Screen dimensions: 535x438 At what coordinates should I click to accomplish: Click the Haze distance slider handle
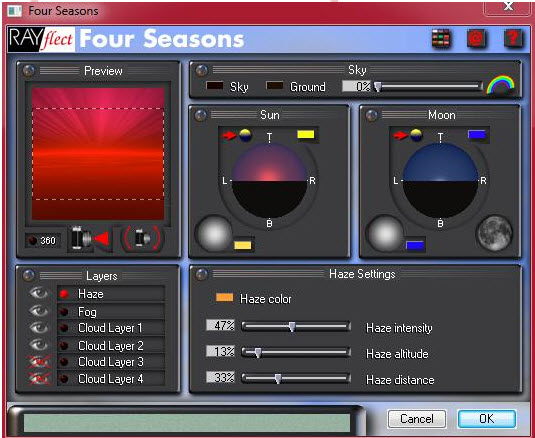pos(278,378)
